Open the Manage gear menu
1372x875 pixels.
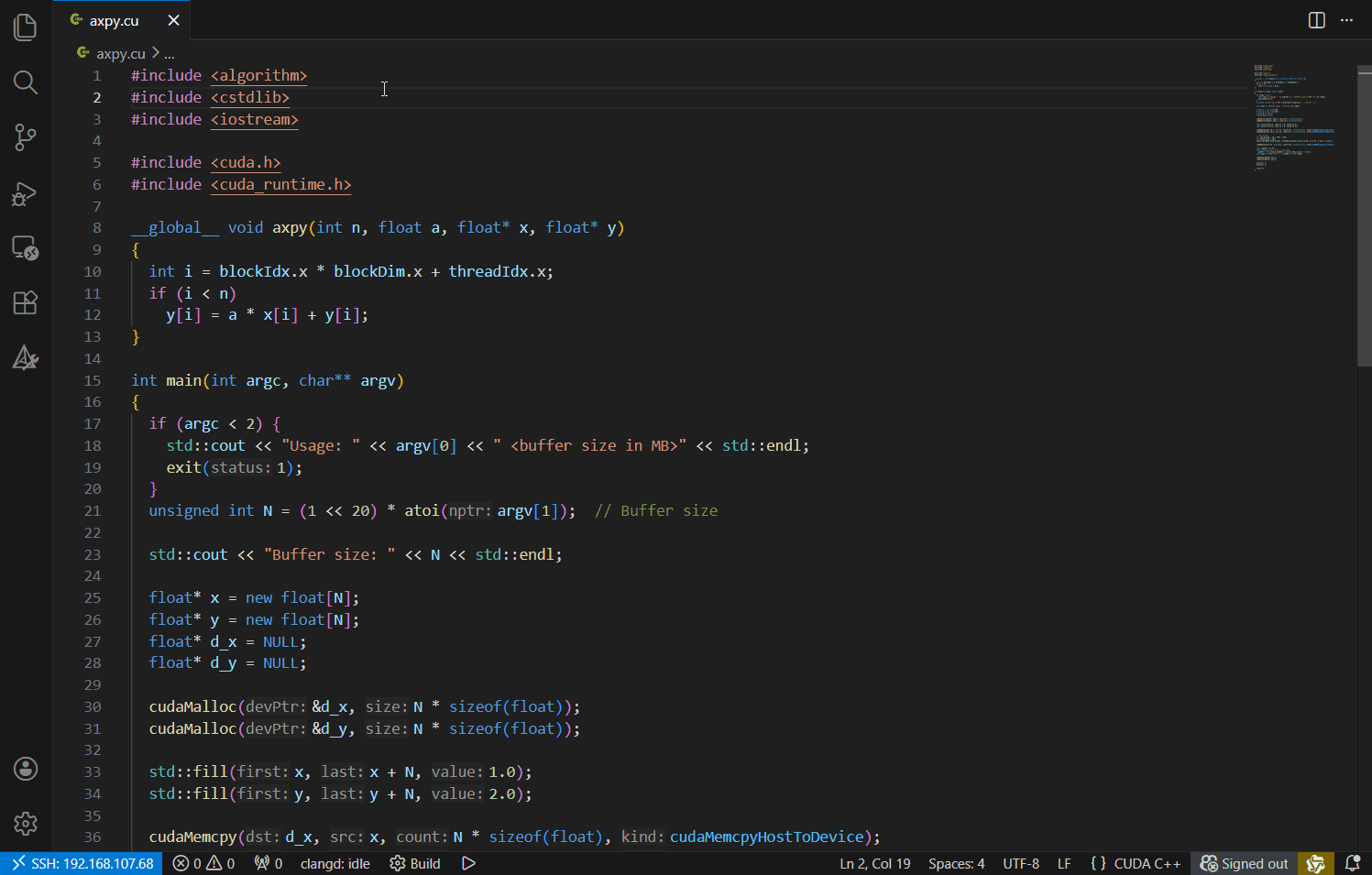pos(26,824)
